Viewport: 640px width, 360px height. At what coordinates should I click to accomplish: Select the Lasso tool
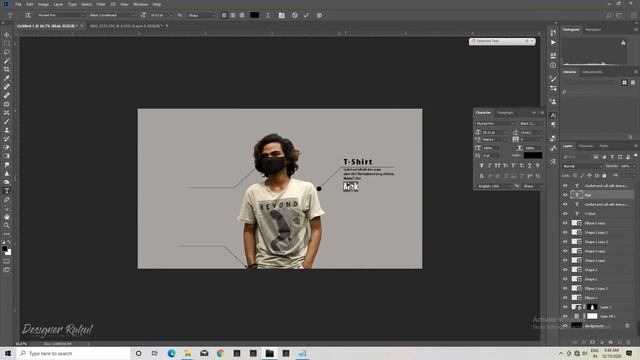[7, 52]
